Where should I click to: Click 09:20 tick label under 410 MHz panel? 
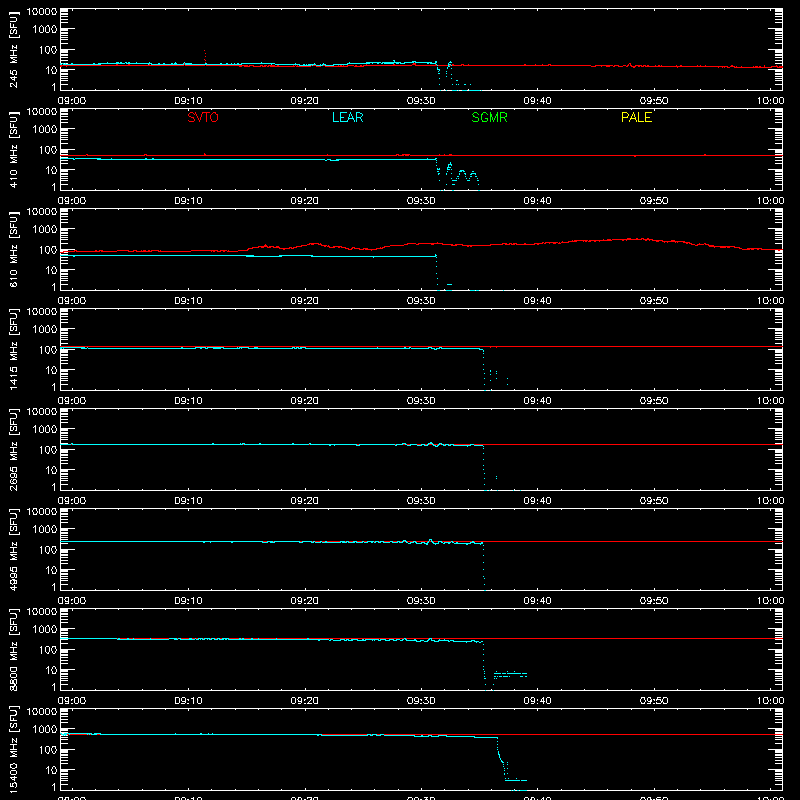pyautogui.click(x=305, y=201)
